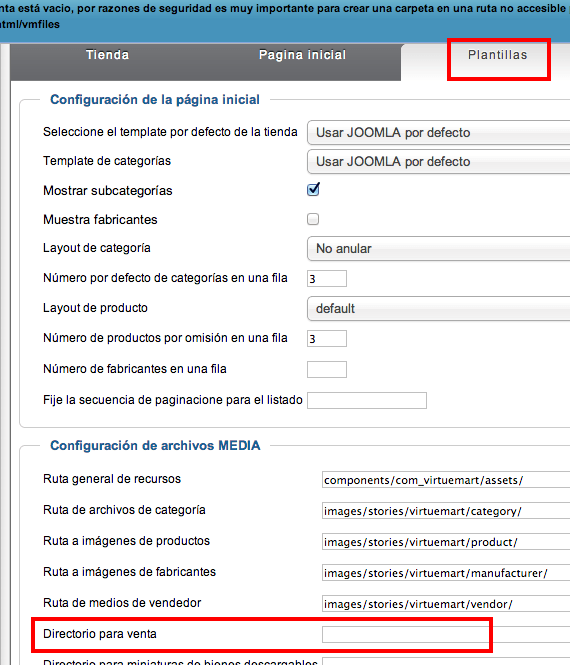Click the pagination sequence input field
Viewport: 570px width, 665px height.
pyautogui.click(x=367, y=400)
